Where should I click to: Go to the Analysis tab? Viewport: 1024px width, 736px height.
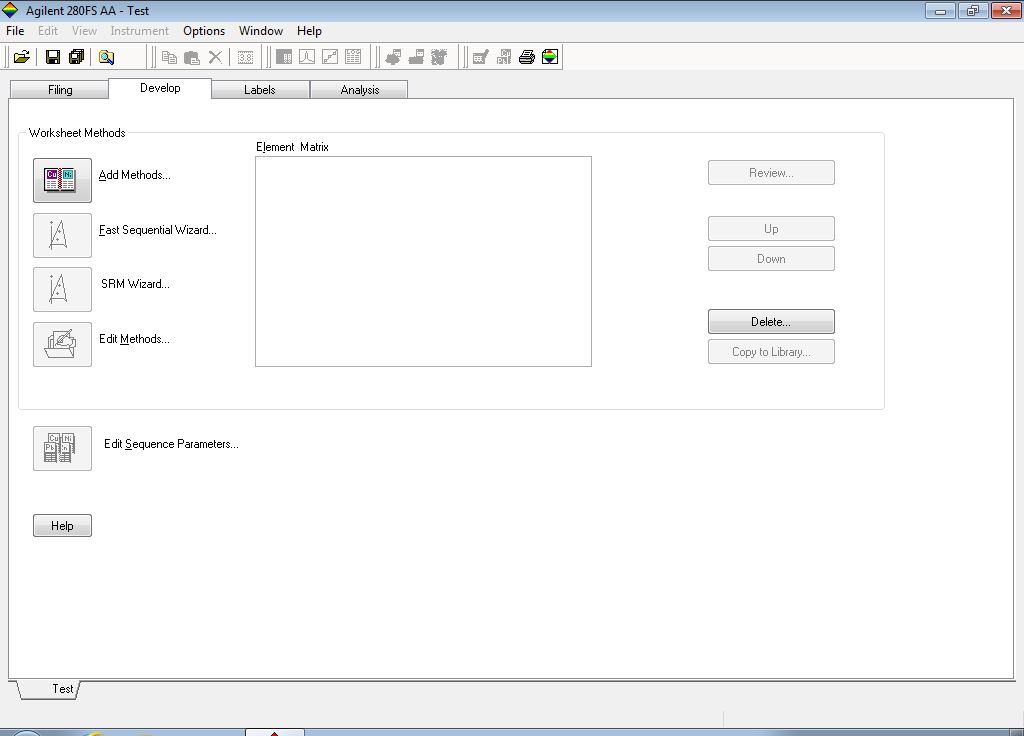pos(359,90)
